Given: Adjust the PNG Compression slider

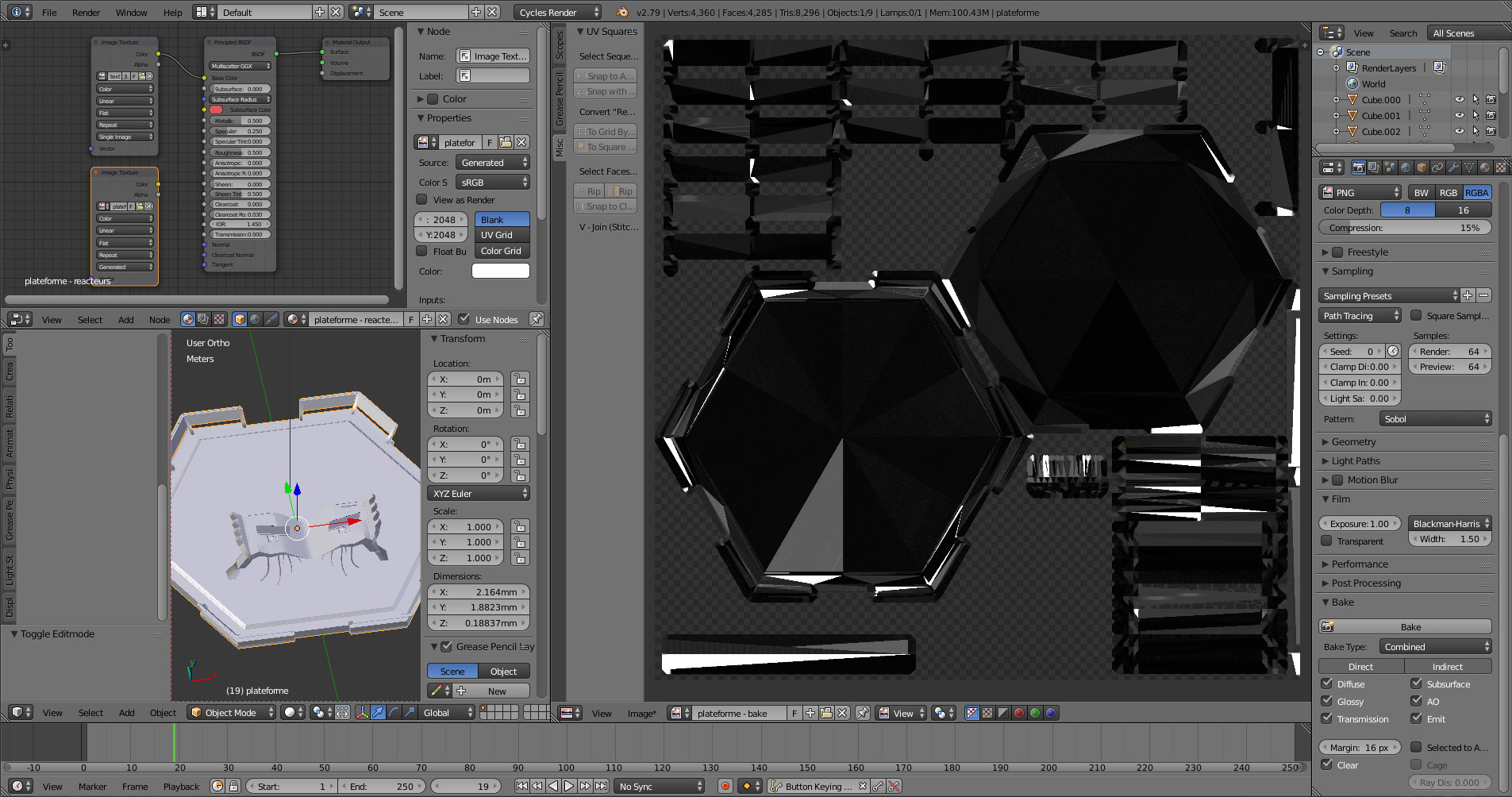Looking at the screenshot, I should (1405, 228).
